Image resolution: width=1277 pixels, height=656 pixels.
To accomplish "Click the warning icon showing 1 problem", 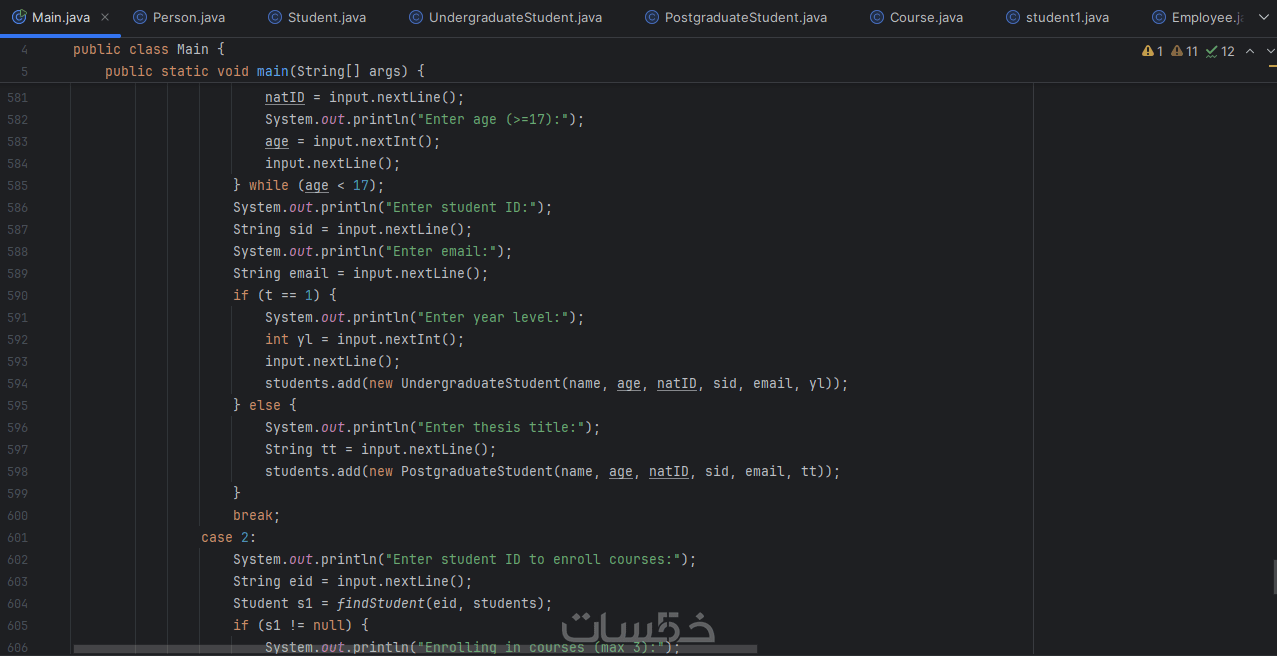I will (x=1153, y=51).
